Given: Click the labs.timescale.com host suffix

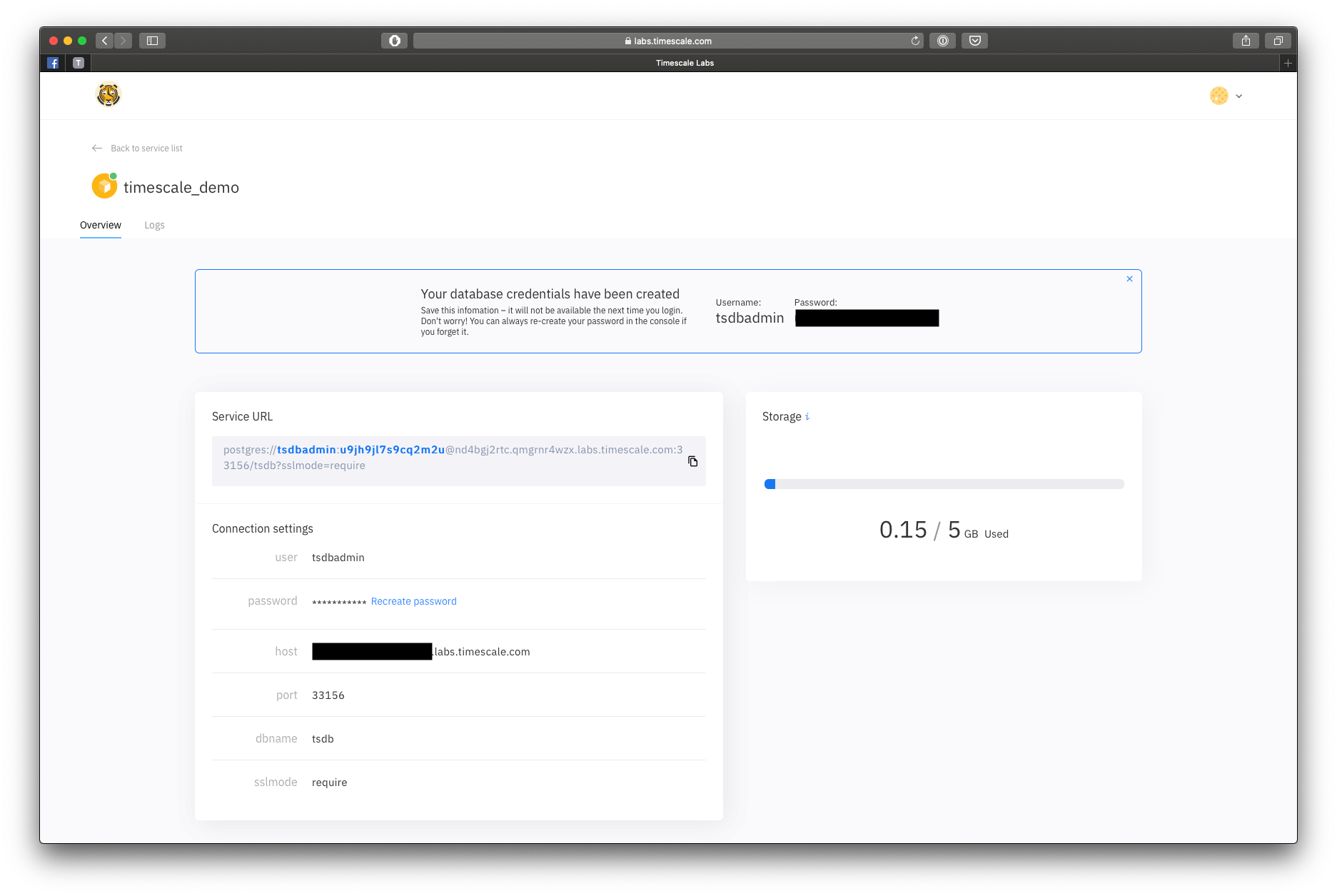Looking at the screenshot, I should 482,652.
